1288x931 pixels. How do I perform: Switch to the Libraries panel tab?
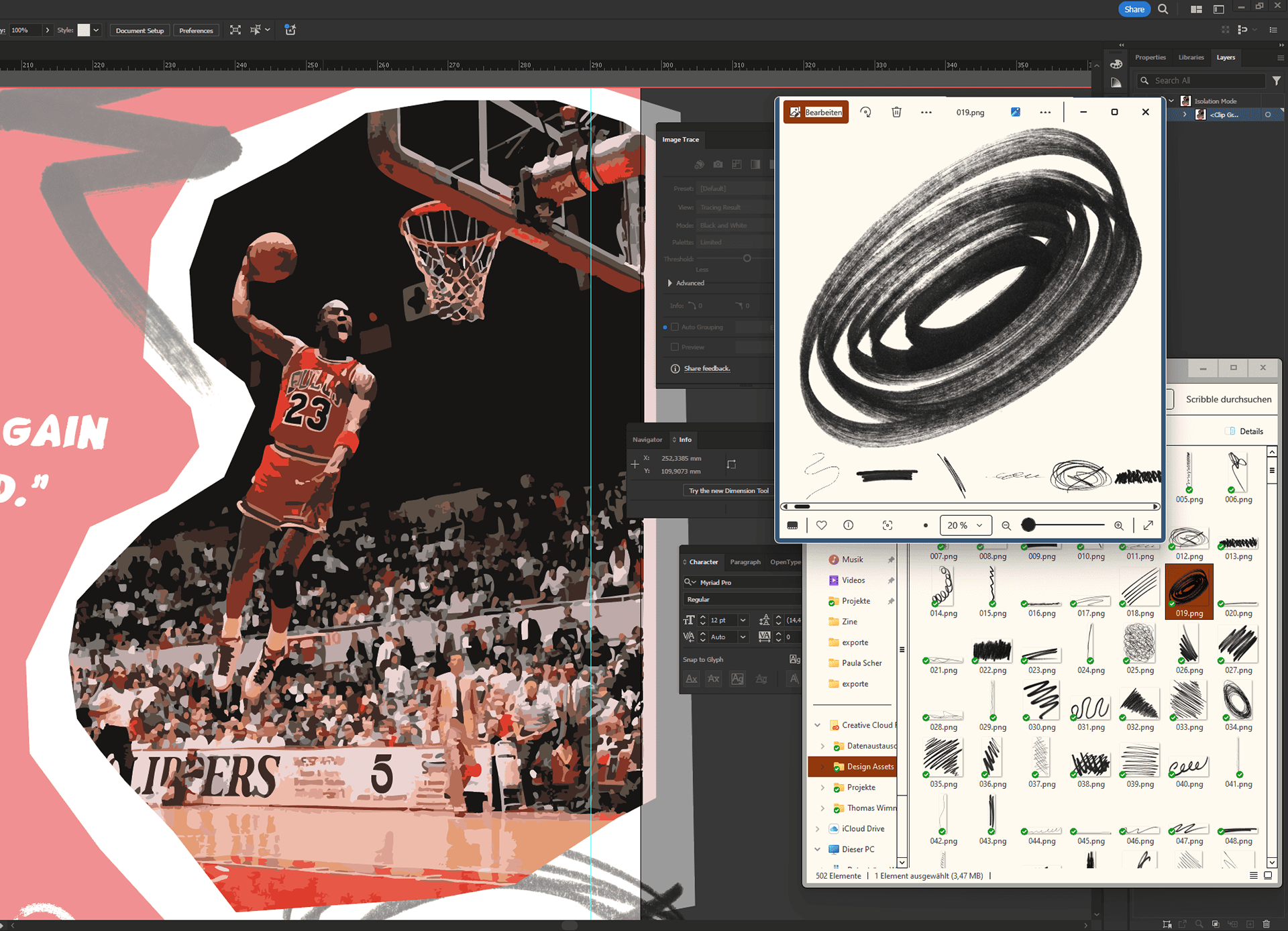(1191, 58)
